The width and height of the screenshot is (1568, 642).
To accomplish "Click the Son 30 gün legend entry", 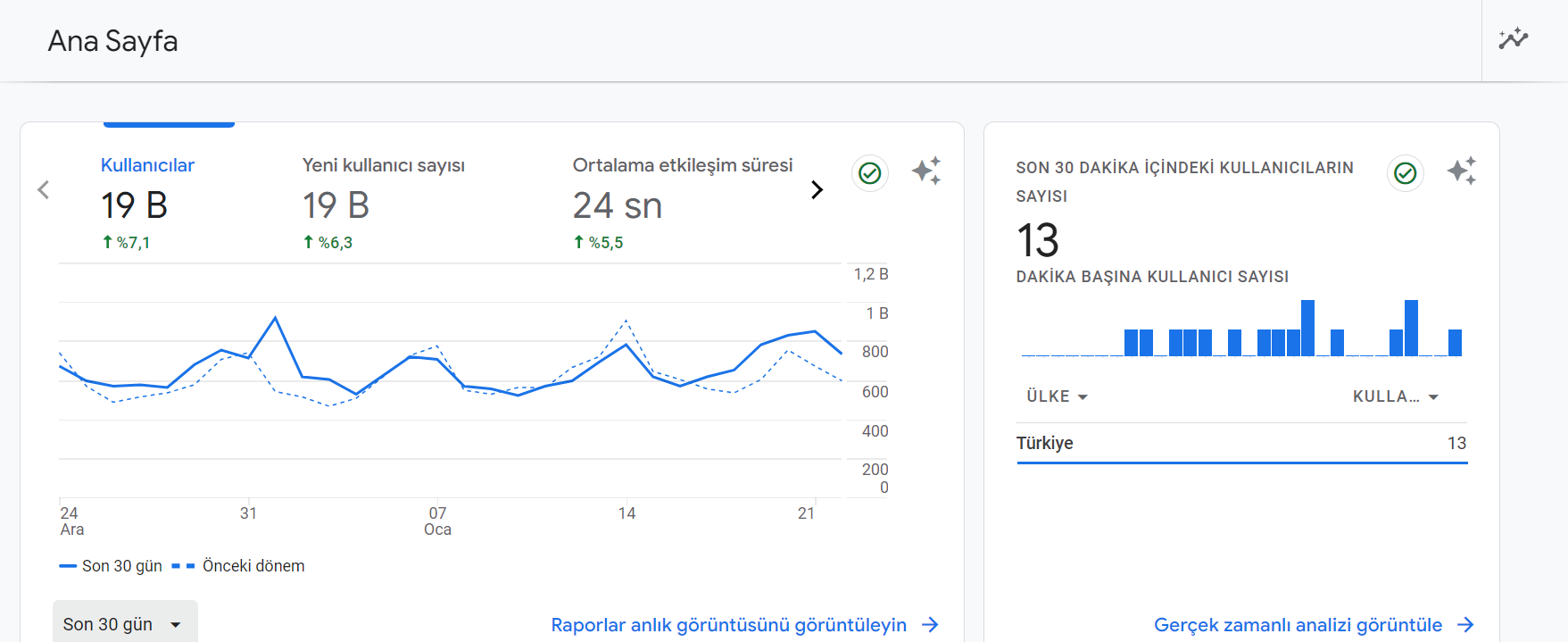I will coord(111,566).
